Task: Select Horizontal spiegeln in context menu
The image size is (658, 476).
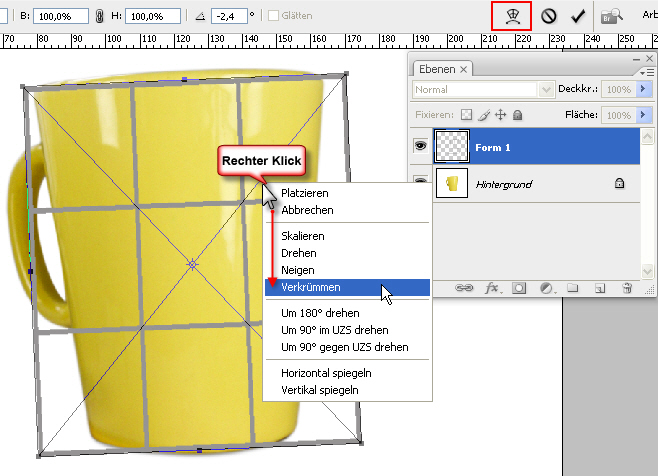Action: 320,372
